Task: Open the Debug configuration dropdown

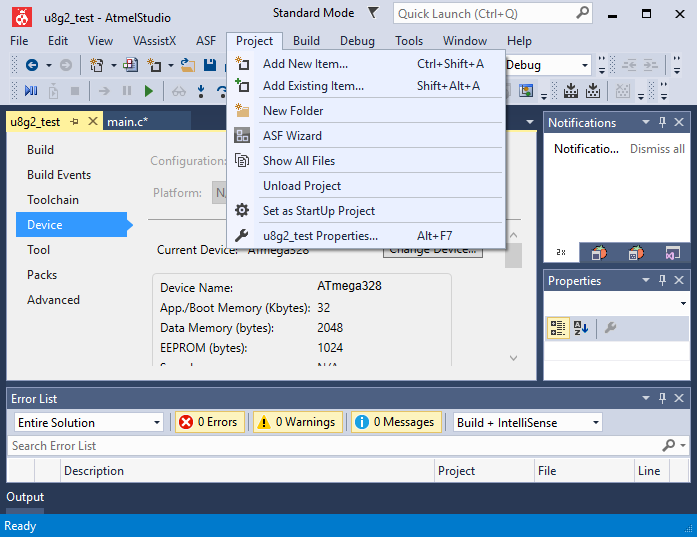Action: pos(540,65)
